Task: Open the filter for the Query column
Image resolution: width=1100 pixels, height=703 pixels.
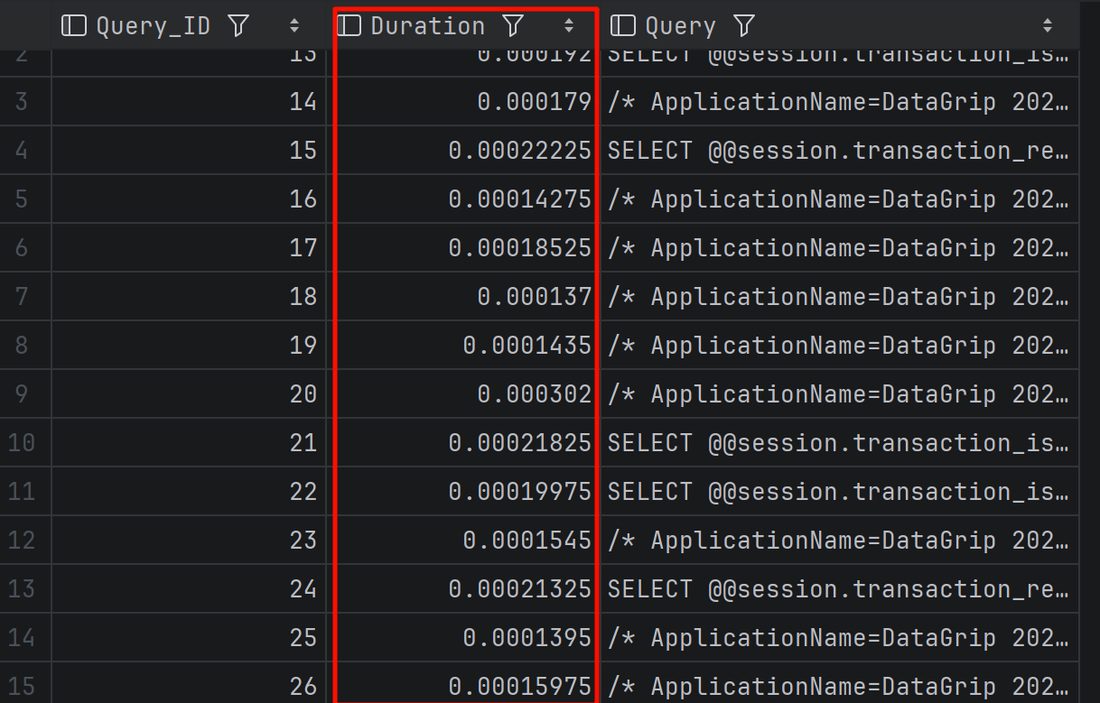Action: coord(744,26)
